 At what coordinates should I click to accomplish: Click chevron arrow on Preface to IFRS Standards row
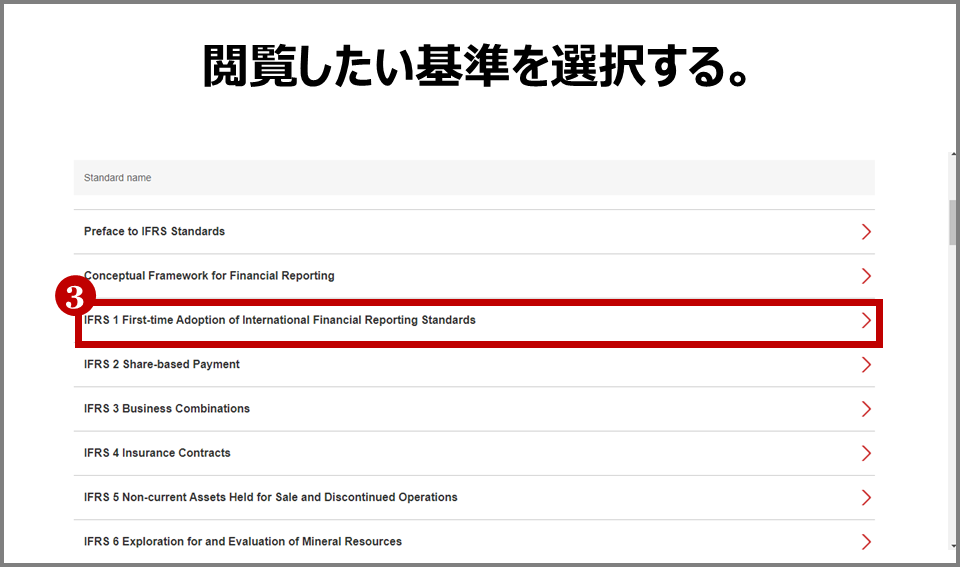pos(866,231)
